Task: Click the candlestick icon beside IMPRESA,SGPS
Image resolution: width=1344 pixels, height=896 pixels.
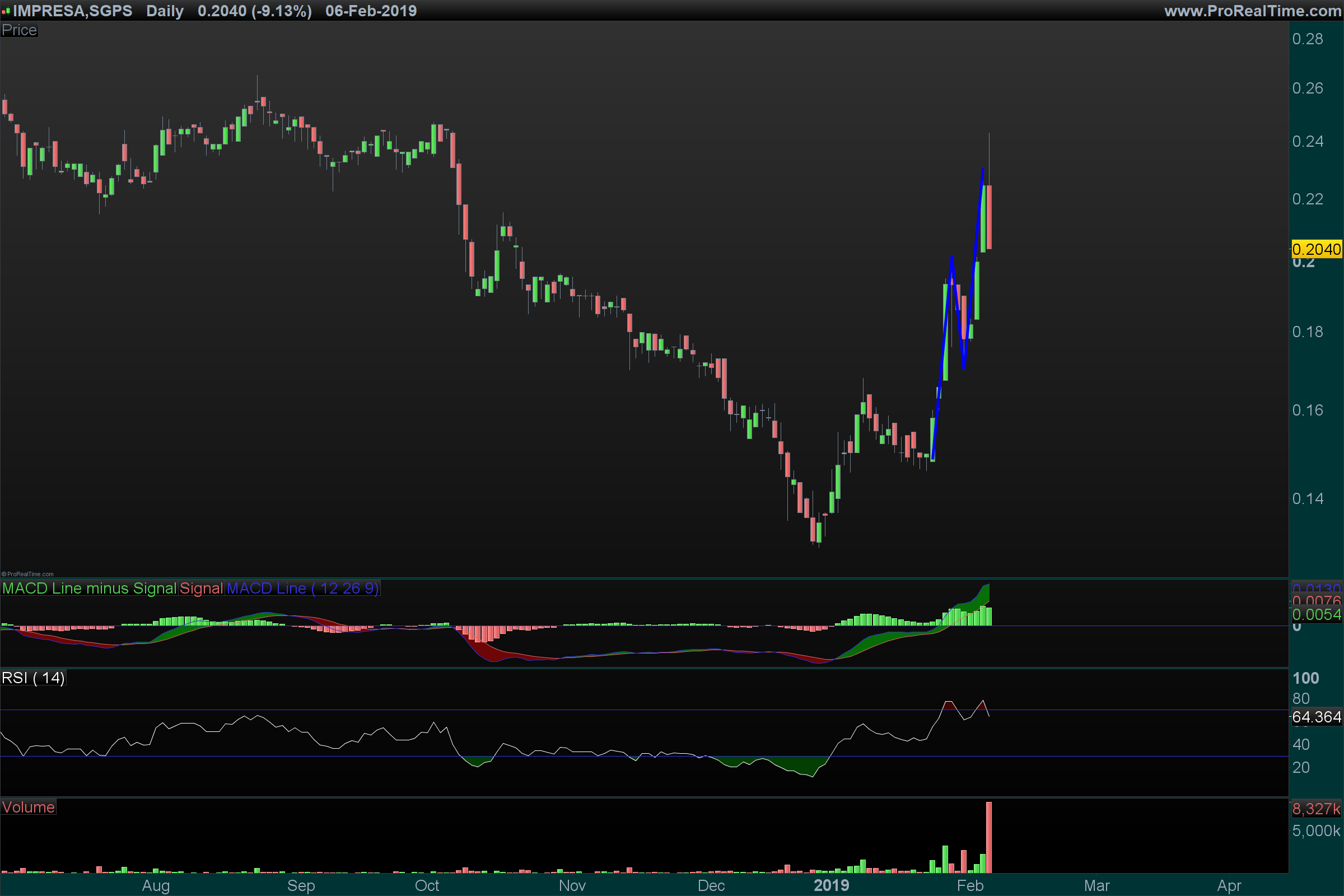Action: point(6,11)
